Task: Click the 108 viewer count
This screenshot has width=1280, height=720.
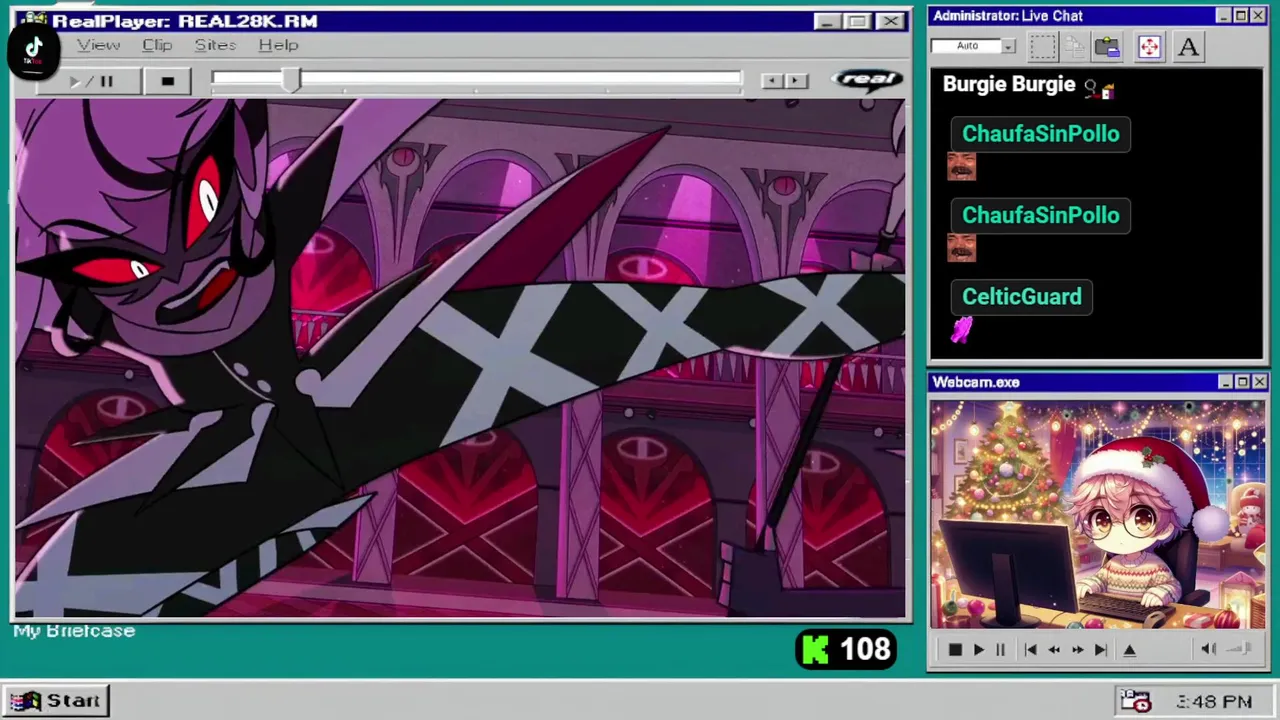Action: click(865, 650)
